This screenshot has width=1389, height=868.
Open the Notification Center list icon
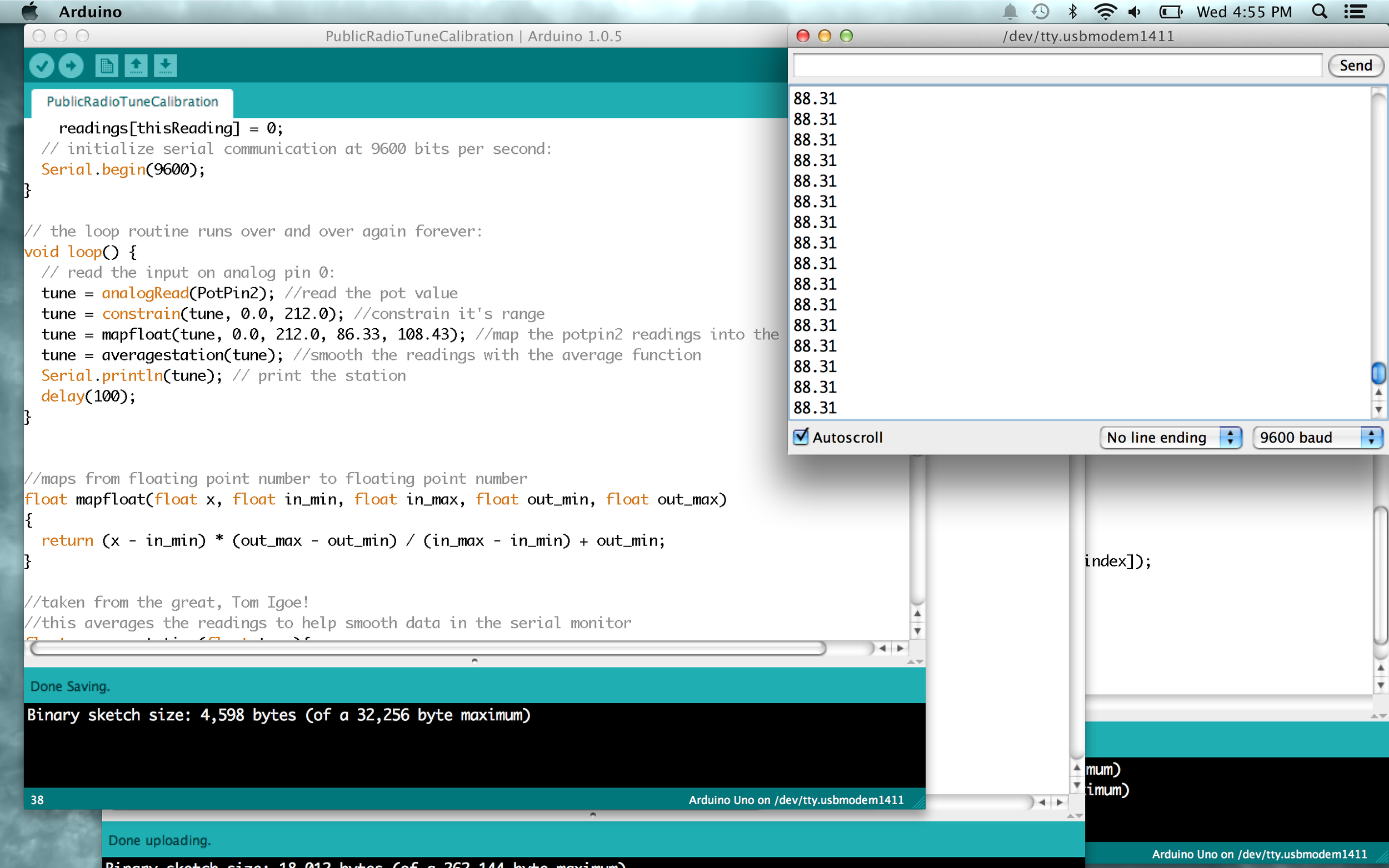coord(1356,12)
